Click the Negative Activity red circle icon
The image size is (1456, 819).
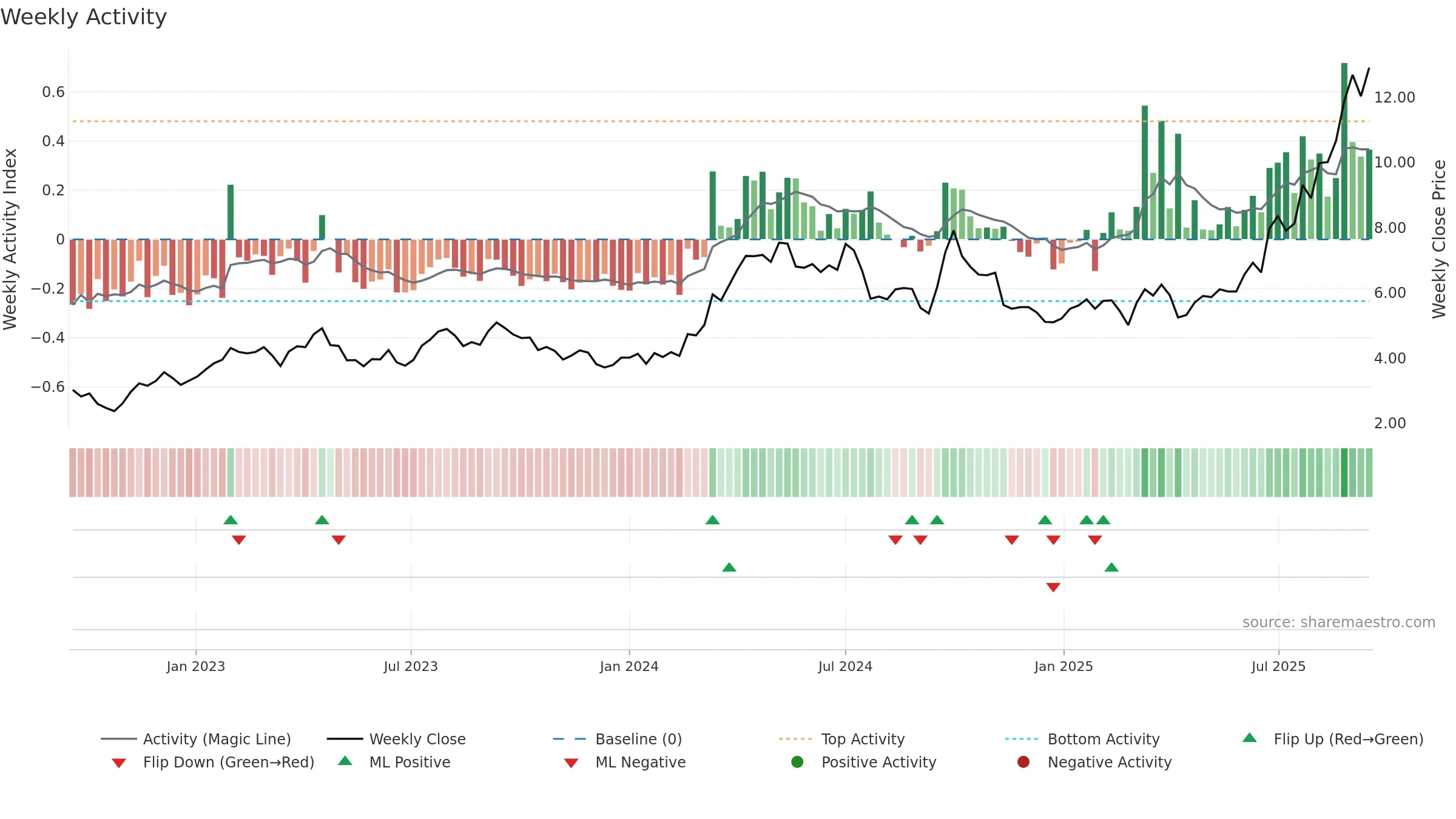pos(1023,762)
